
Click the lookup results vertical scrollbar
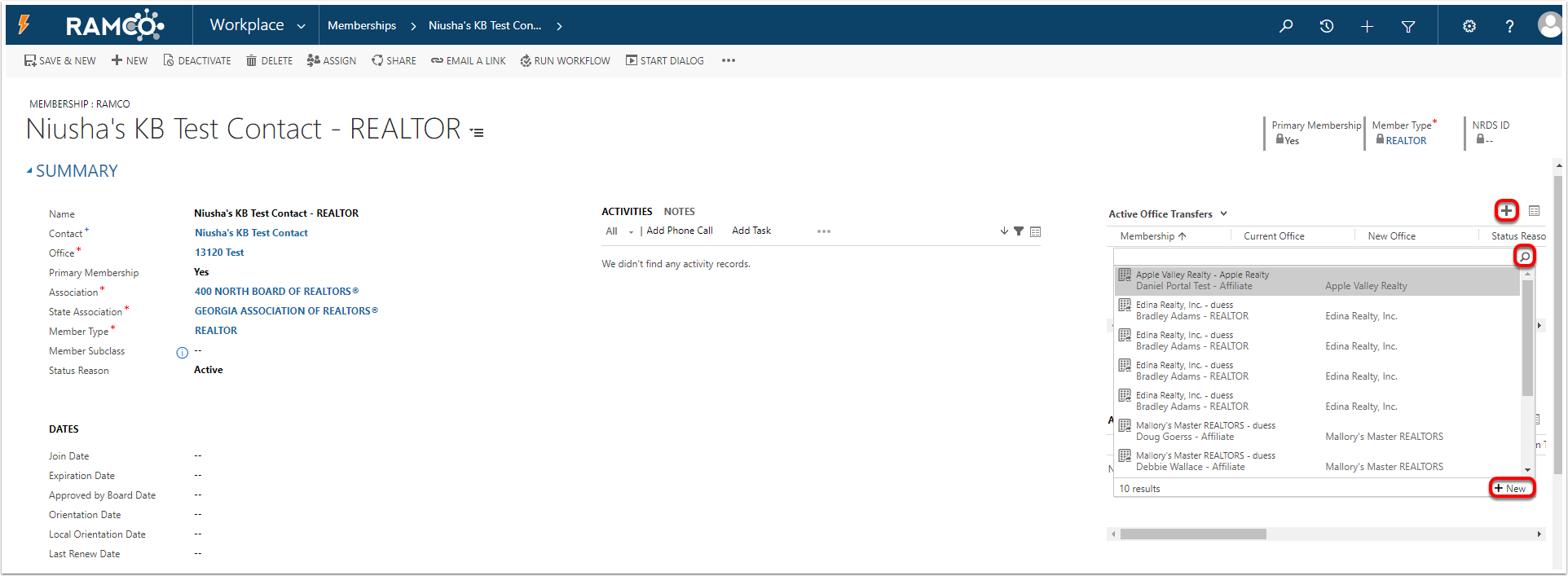[1528, 338]
